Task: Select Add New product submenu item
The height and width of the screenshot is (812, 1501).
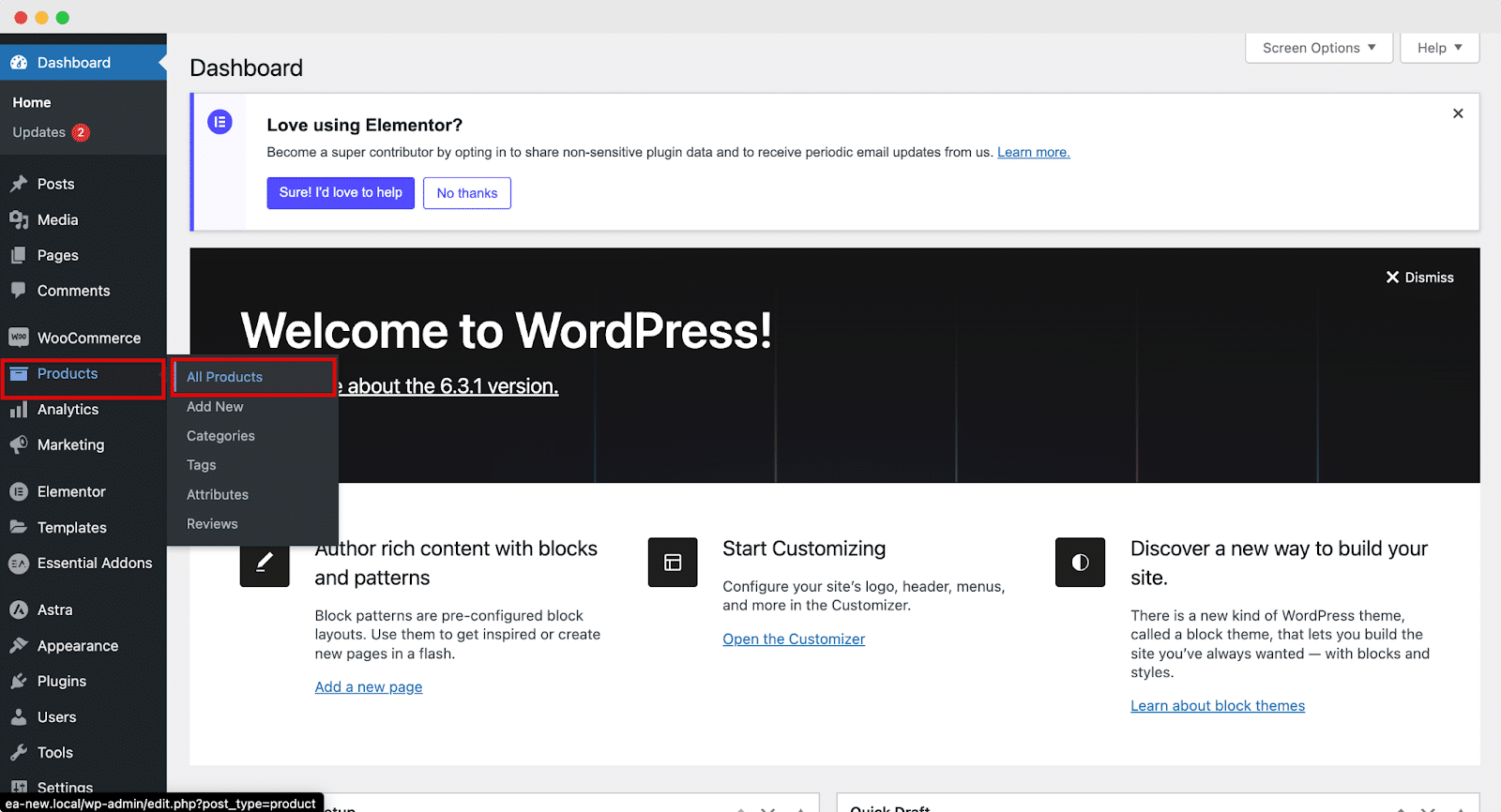Action: coord(215,407)
